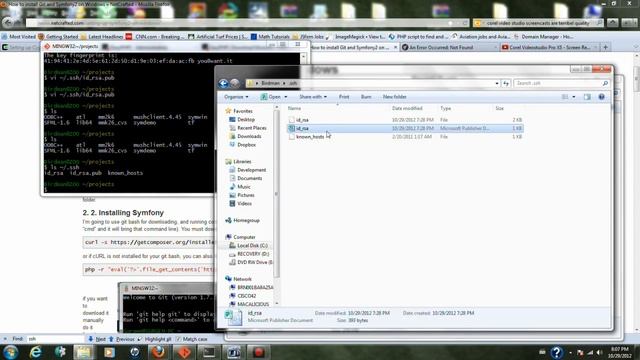The image size is (640, 360).
Task: Open the view options dropdown arrow
Action: point(573,97)
